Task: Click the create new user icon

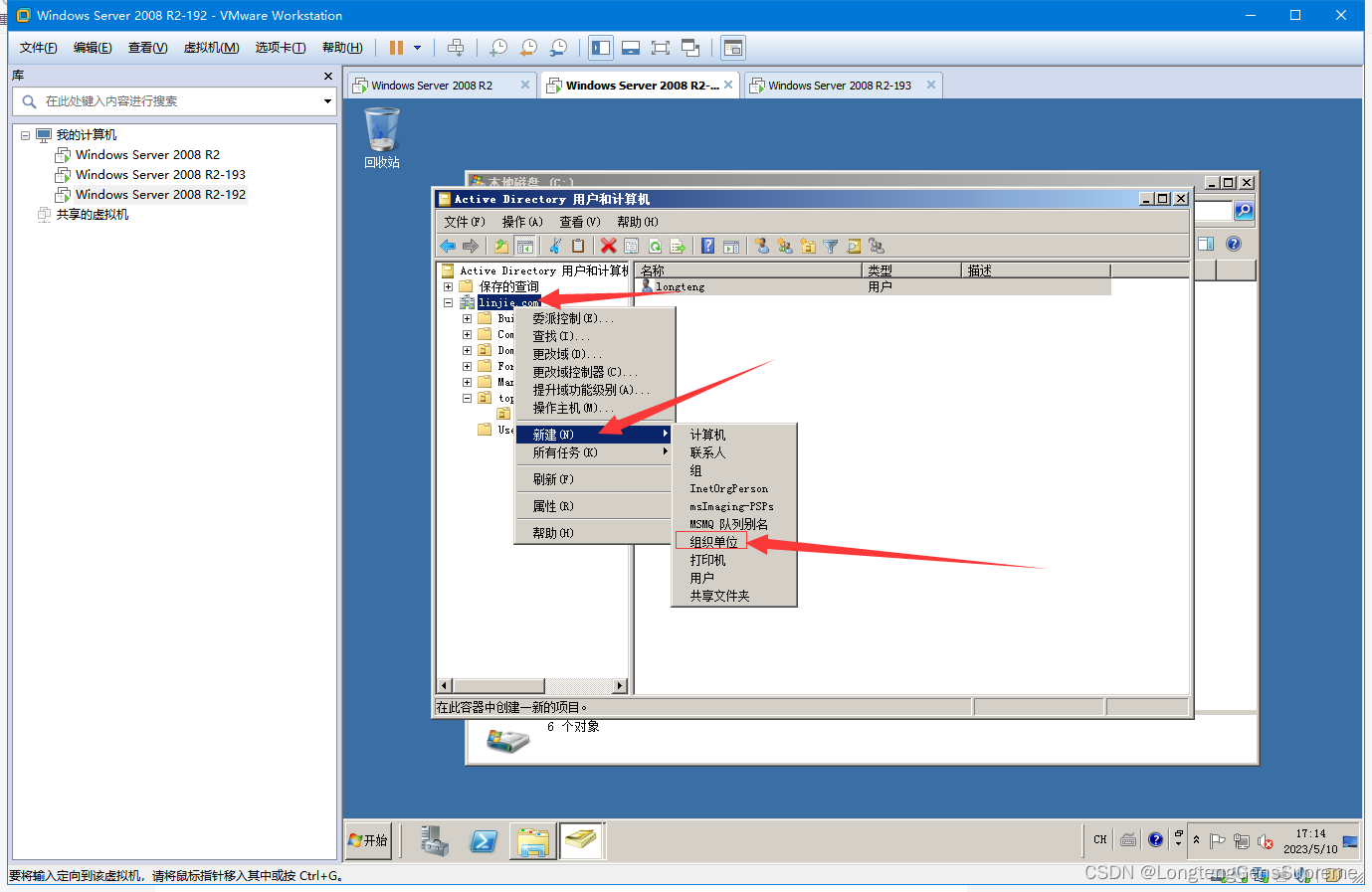Action: 761,246
